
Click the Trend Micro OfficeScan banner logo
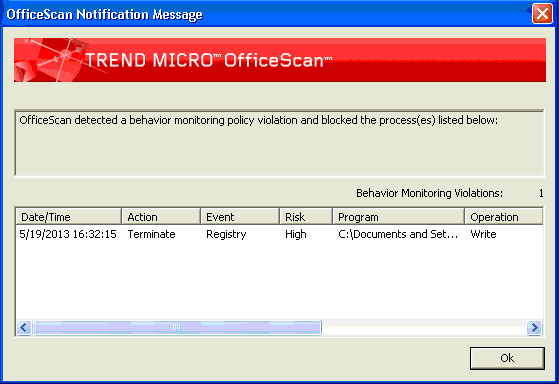(280, 60)
